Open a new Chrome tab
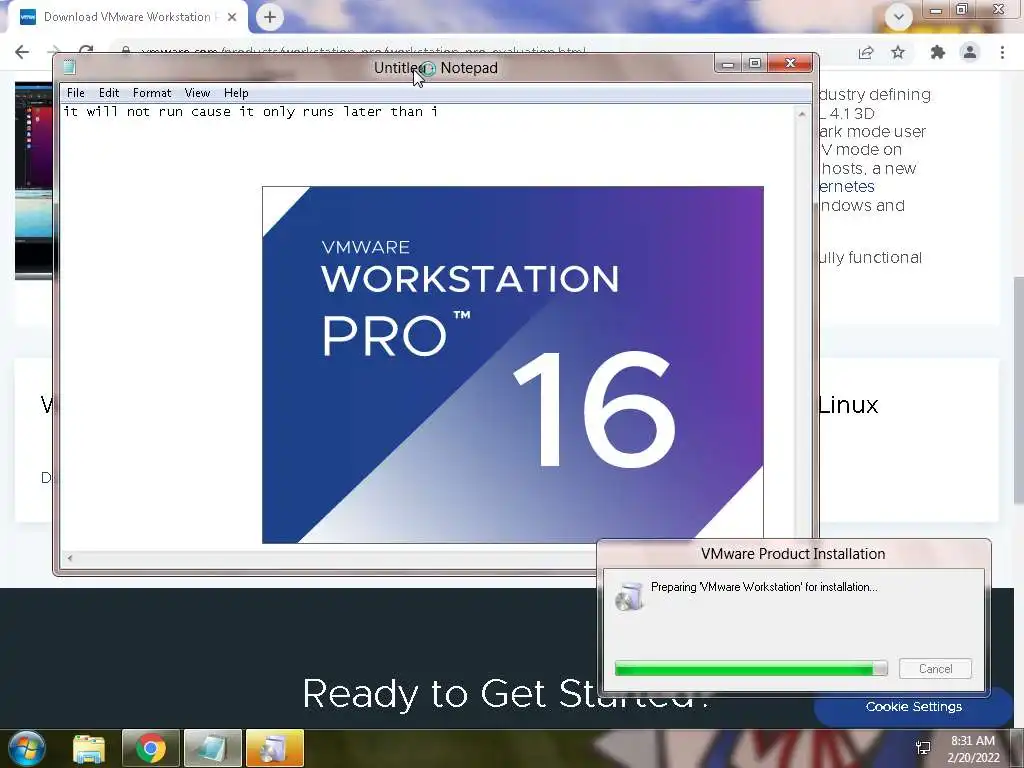This screenshot has height=768, width=1024. 270,17
